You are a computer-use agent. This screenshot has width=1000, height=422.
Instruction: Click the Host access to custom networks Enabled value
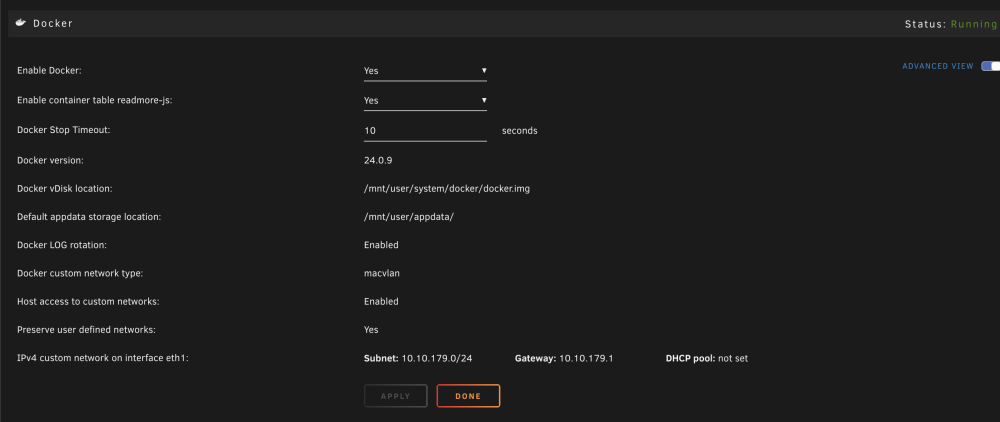(381, 302)
